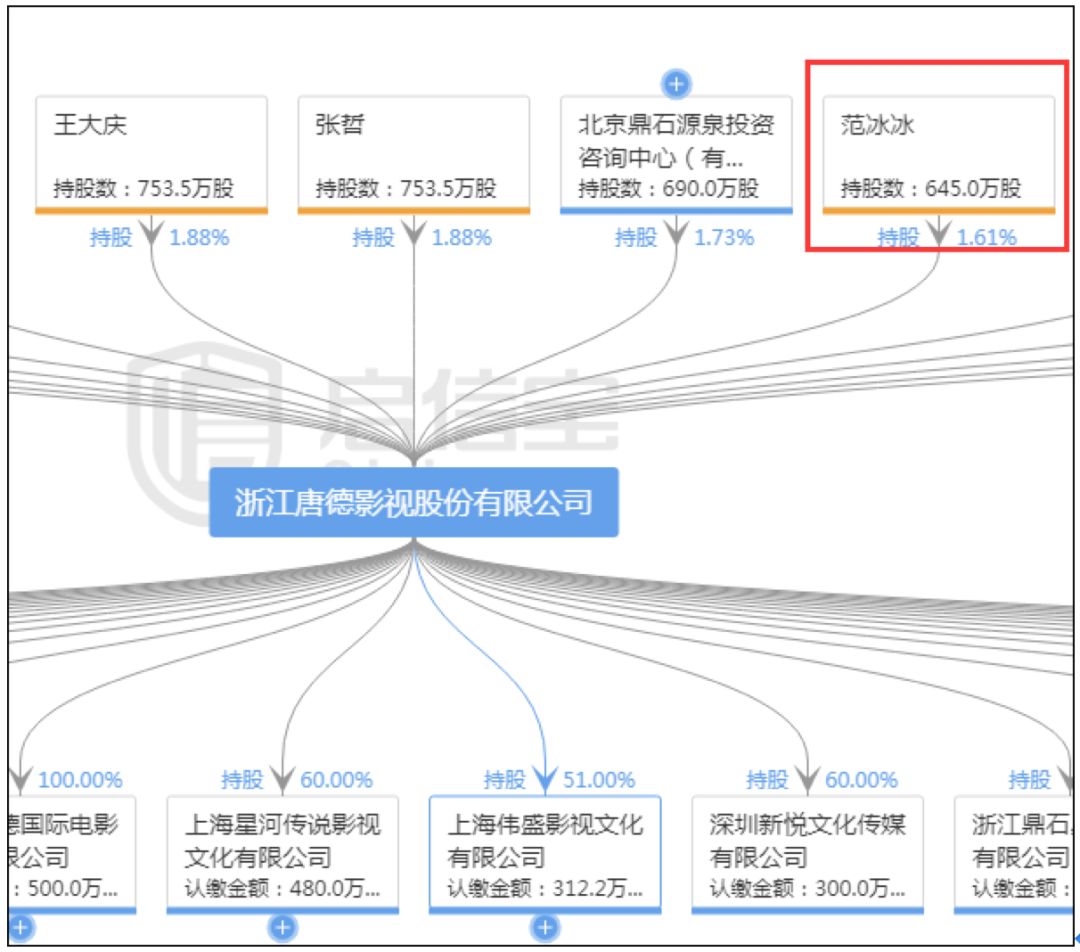Open the 北京鼎石源泉投资咨询中心 shareholder card
This screenshot has width=1080, height=952.
[676, 154]
